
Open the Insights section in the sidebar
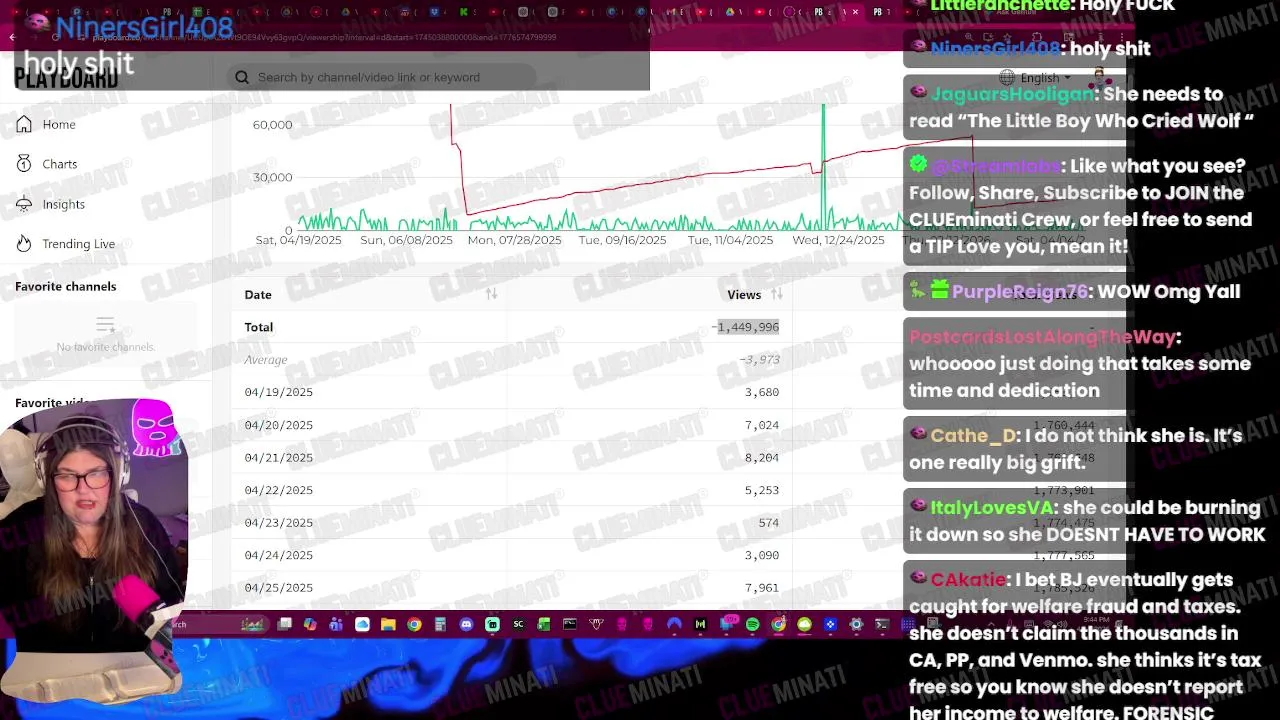click(x=50, y=204)
